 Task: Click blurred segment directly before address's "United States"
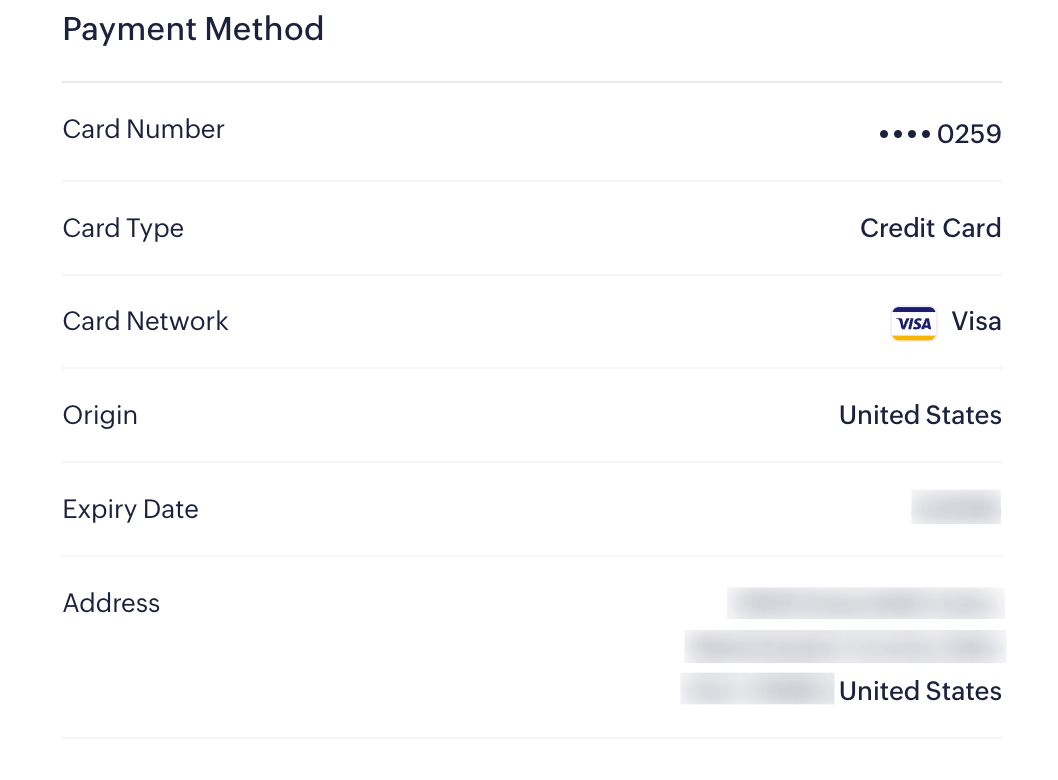795,690
